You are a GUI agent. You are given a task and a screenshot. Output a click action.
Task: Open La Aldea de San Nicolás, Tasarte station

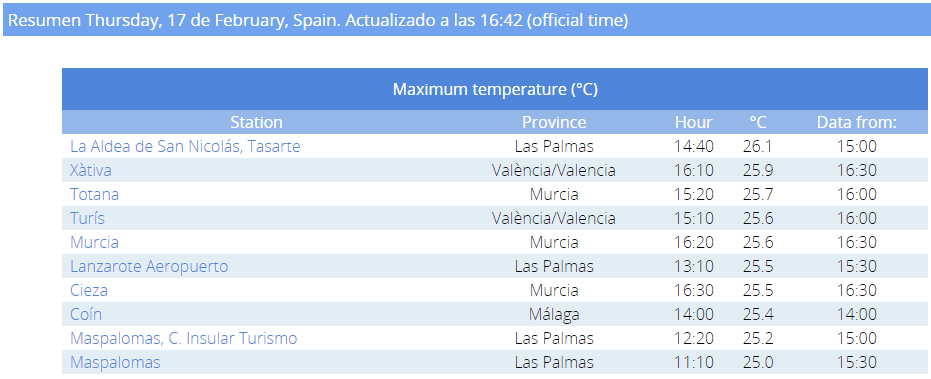coord(185,146)
